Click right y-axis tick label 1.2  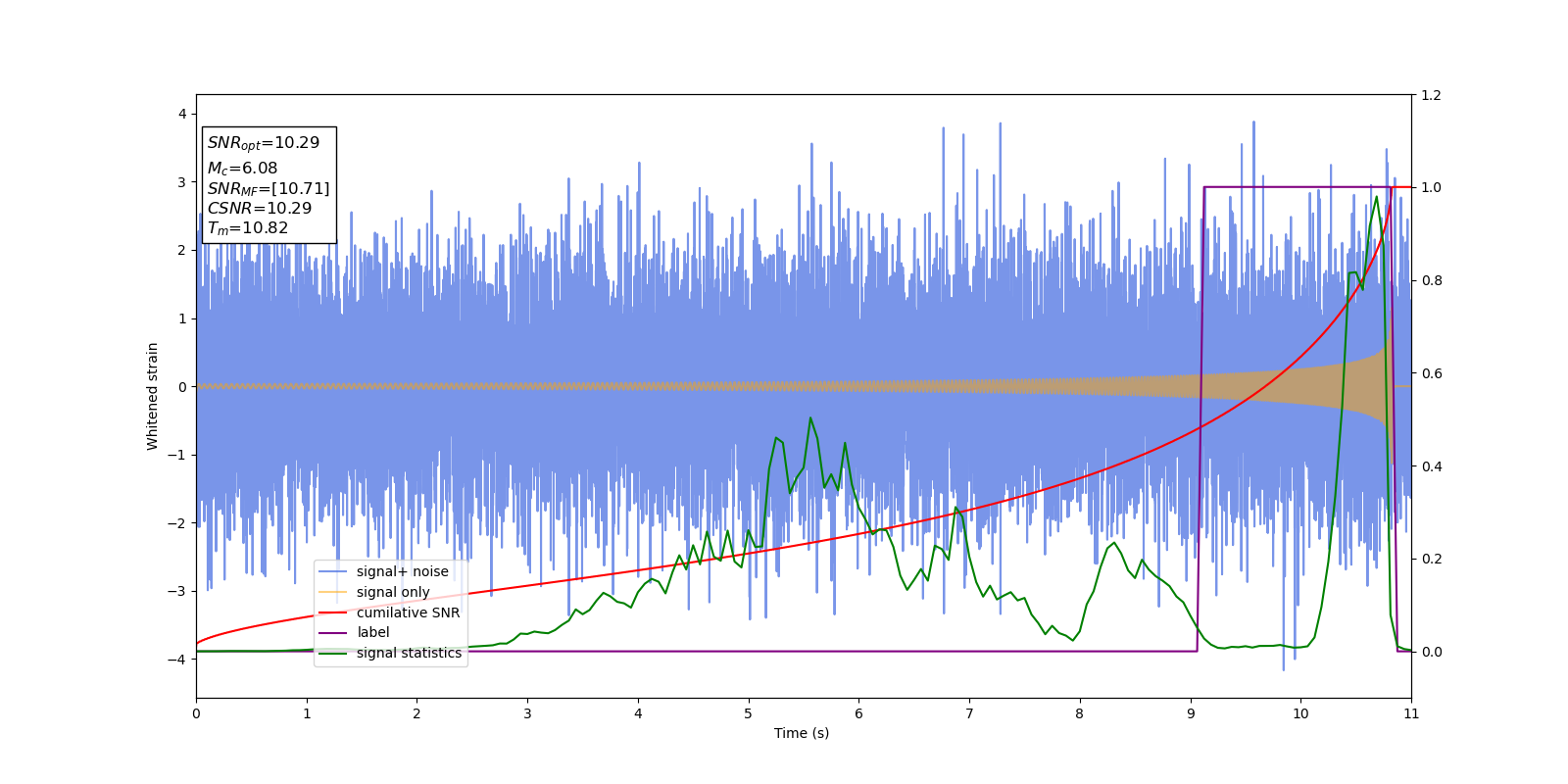1431,95
